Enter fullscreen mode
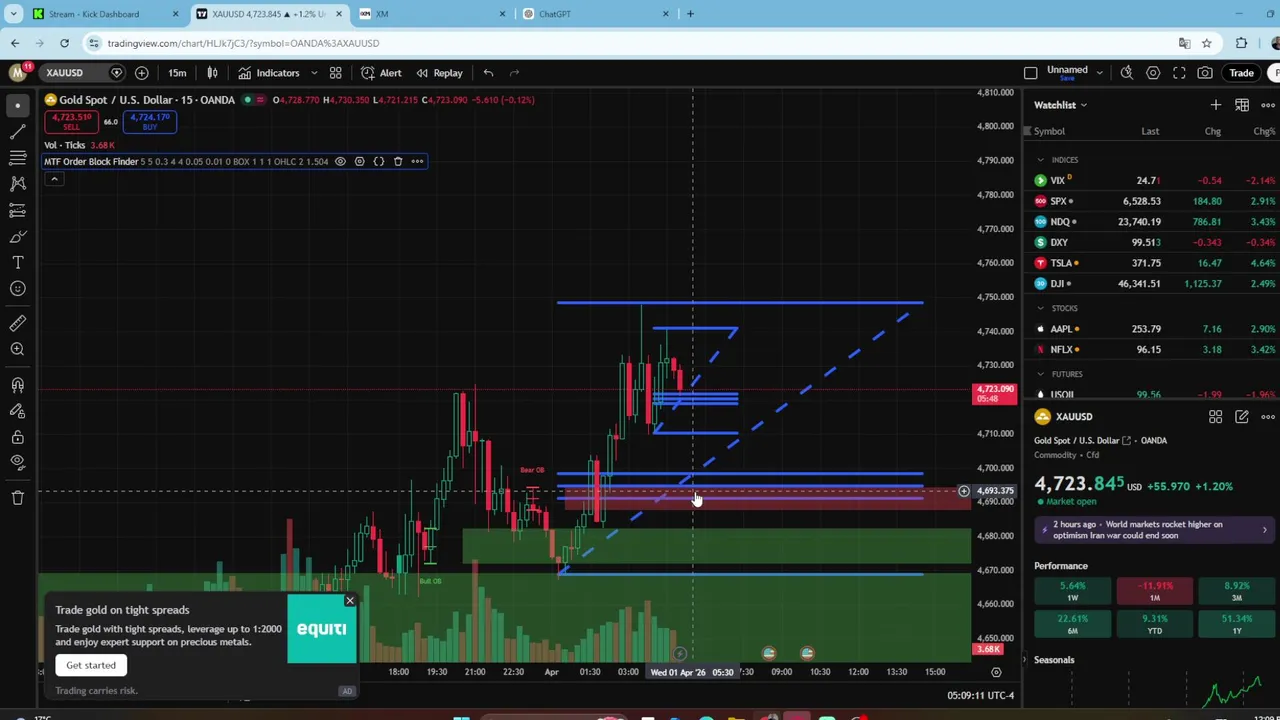 click(x=1179, y=72)
